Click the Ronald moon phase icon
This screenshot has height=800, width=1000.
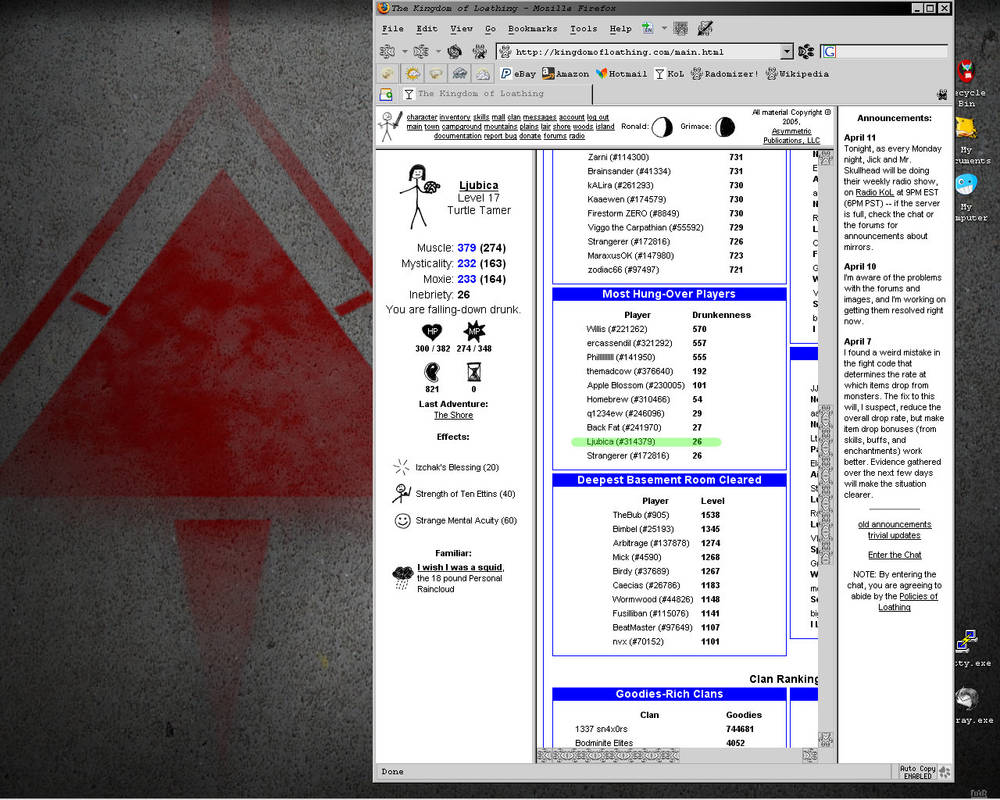662,127
